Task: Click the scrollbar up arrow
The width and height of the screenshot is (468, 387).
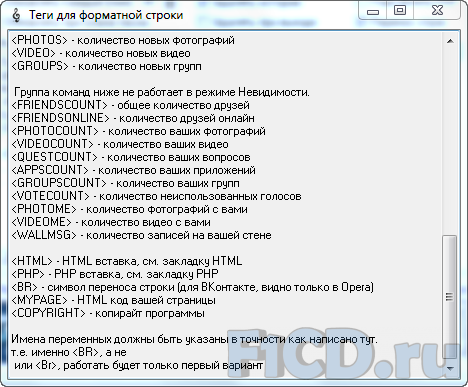Action: click(450, 41)
